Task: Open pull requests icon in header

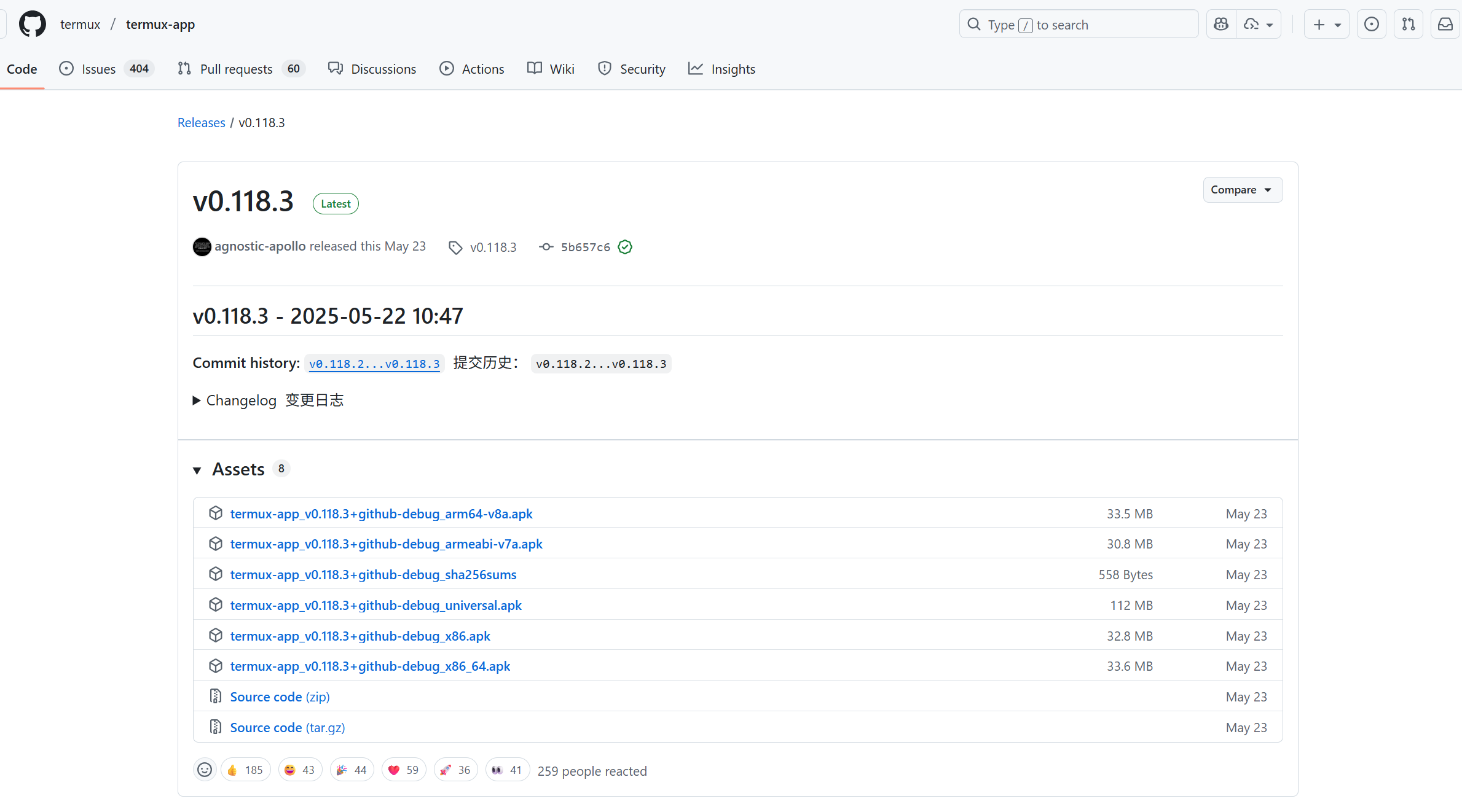Action: coord(1409,25)
